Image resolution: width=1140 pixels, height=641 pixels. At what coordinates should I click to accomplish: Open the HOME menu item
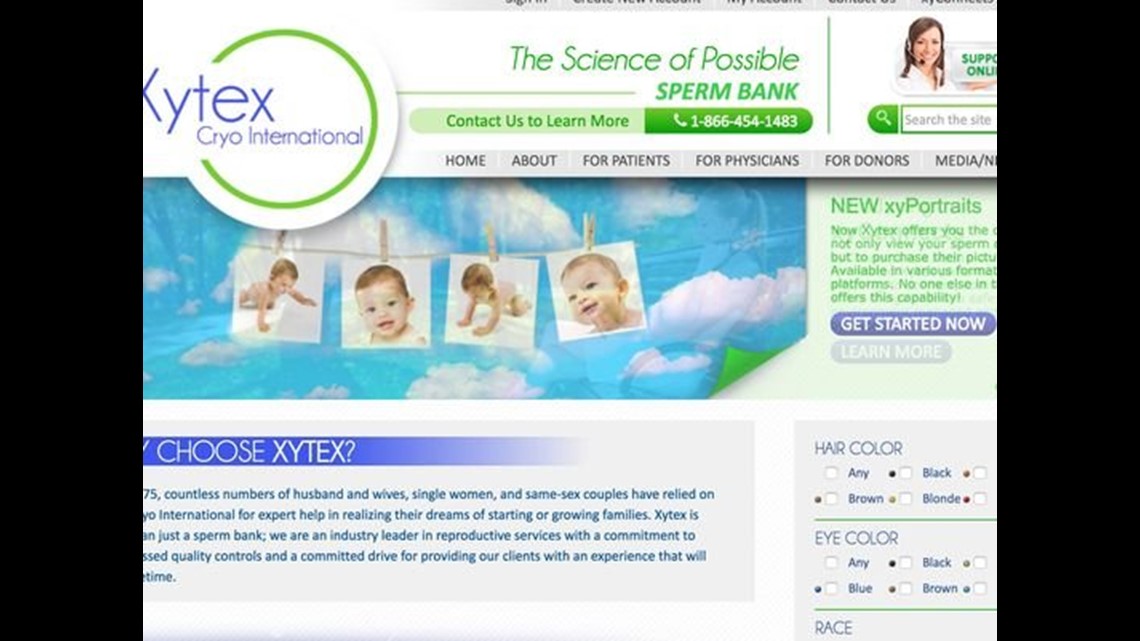(465, 161)
